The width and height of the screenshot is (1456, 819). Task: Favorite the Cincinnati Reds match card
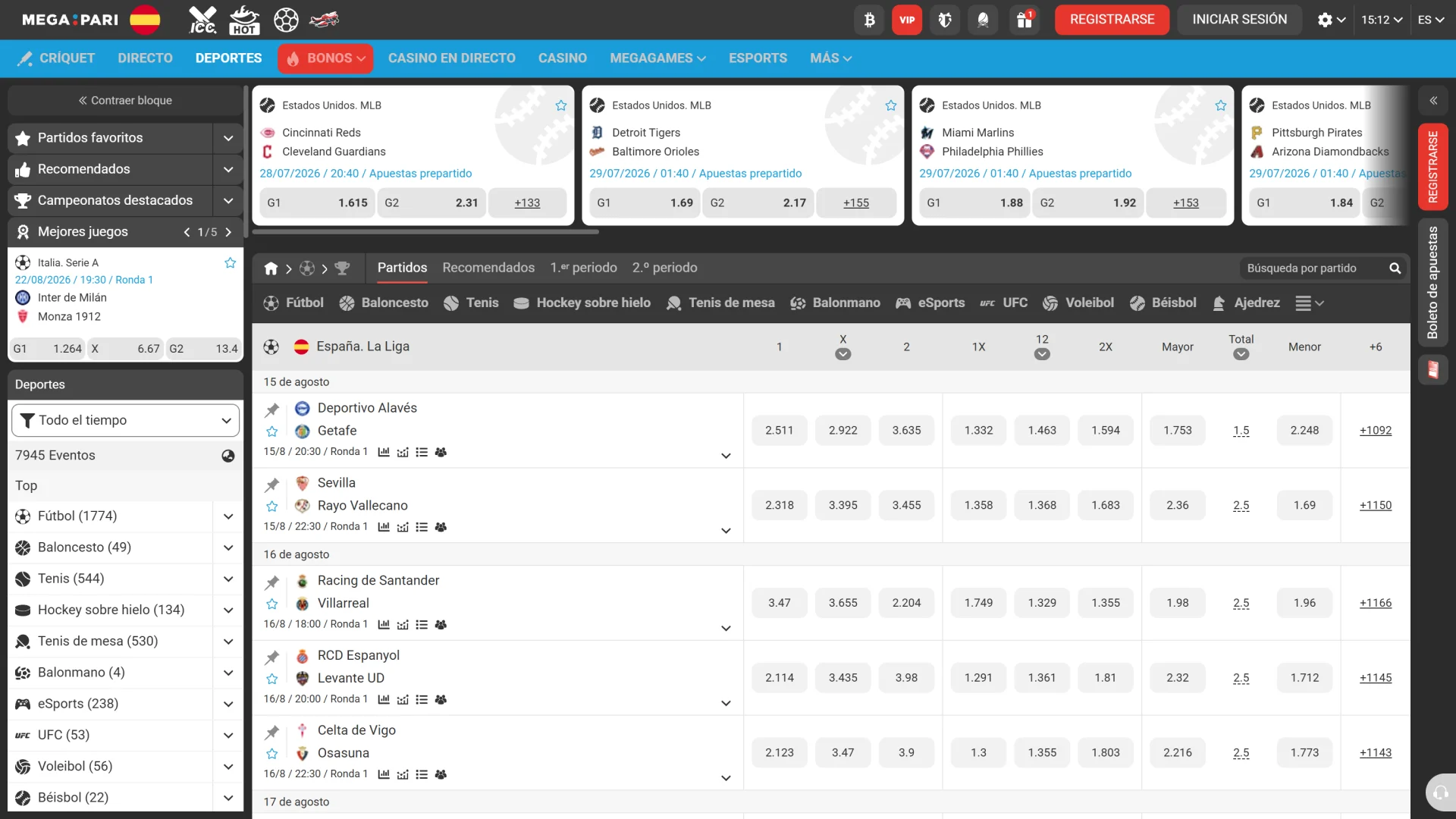pos(561,105)
